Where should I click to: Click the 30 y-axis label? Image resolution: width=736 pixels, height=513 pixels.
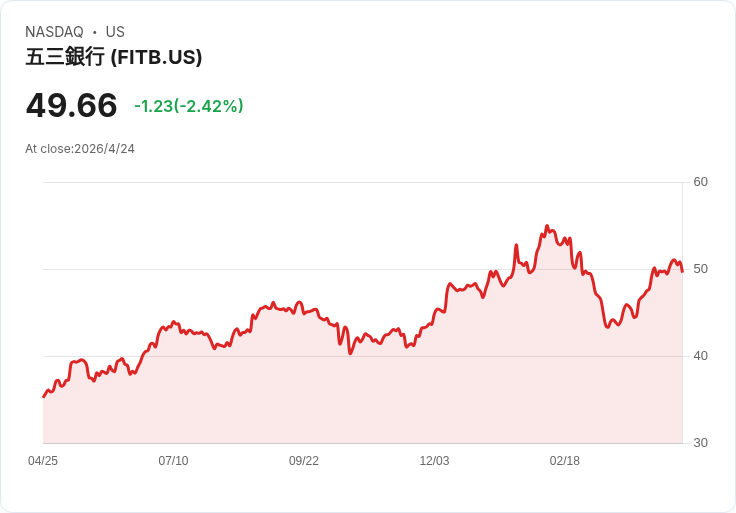(700, 443)
